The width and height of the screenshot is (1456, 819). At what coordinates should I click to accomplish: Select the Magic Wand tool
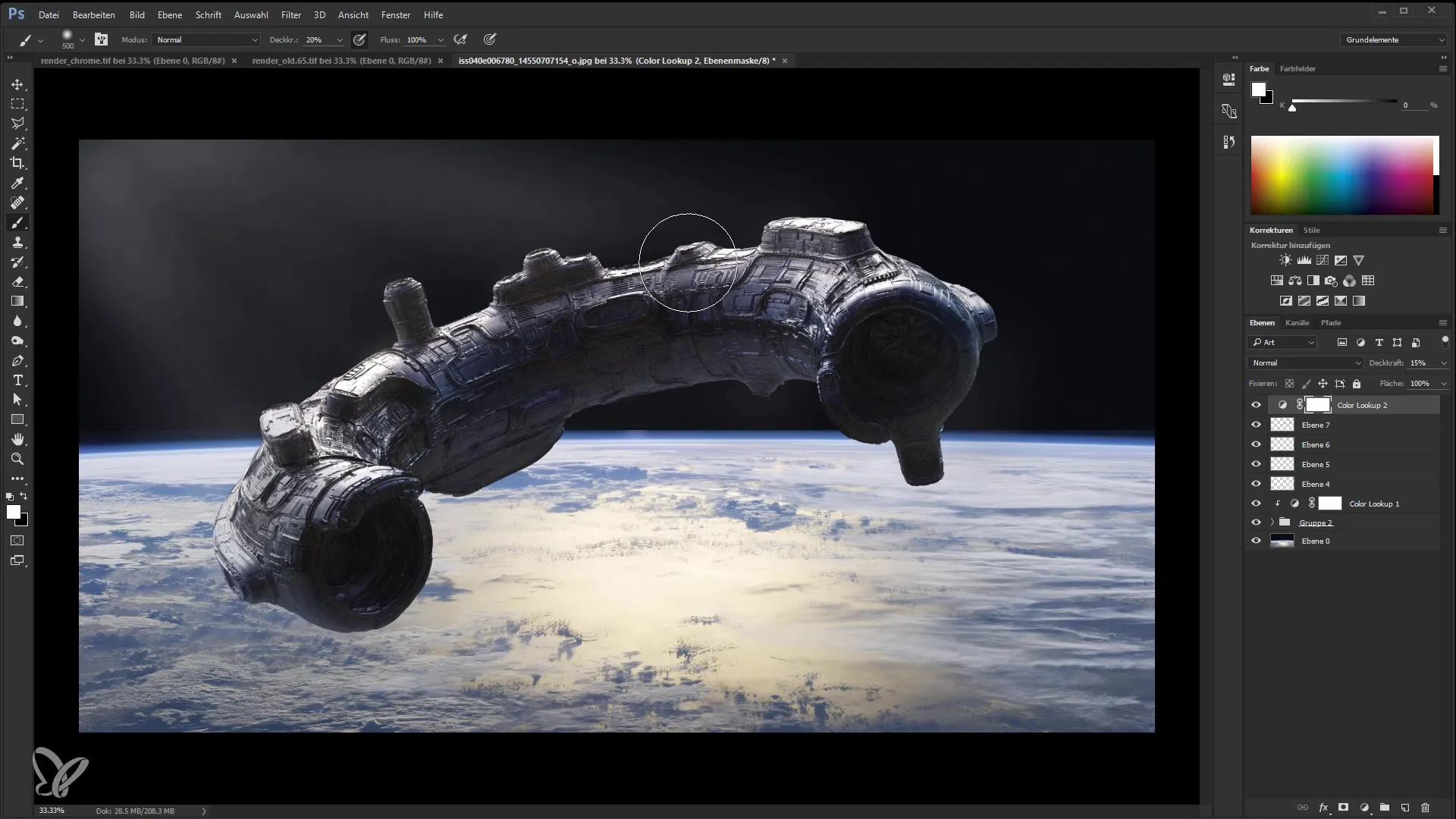[x=17, y=143]
